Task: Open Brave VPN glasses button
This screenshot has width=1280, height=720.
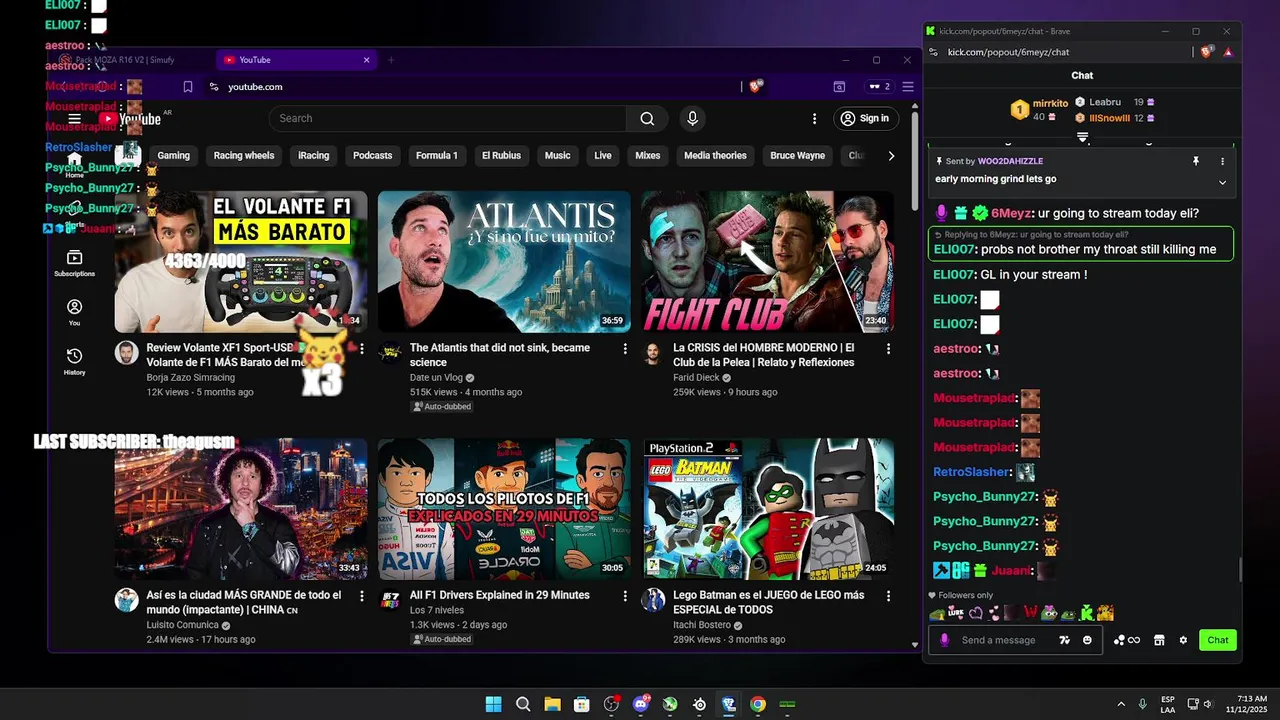Action: 879,87
